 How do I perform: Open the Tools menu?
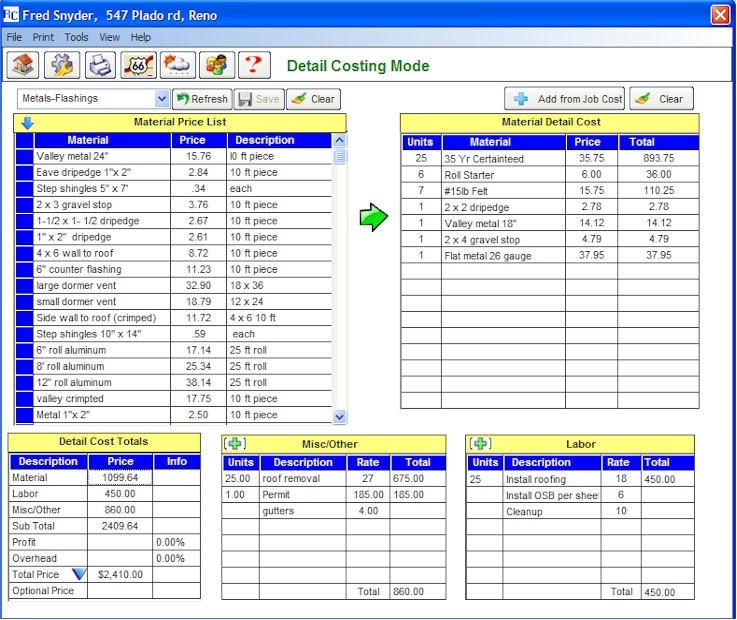click(x=76, y=37)
